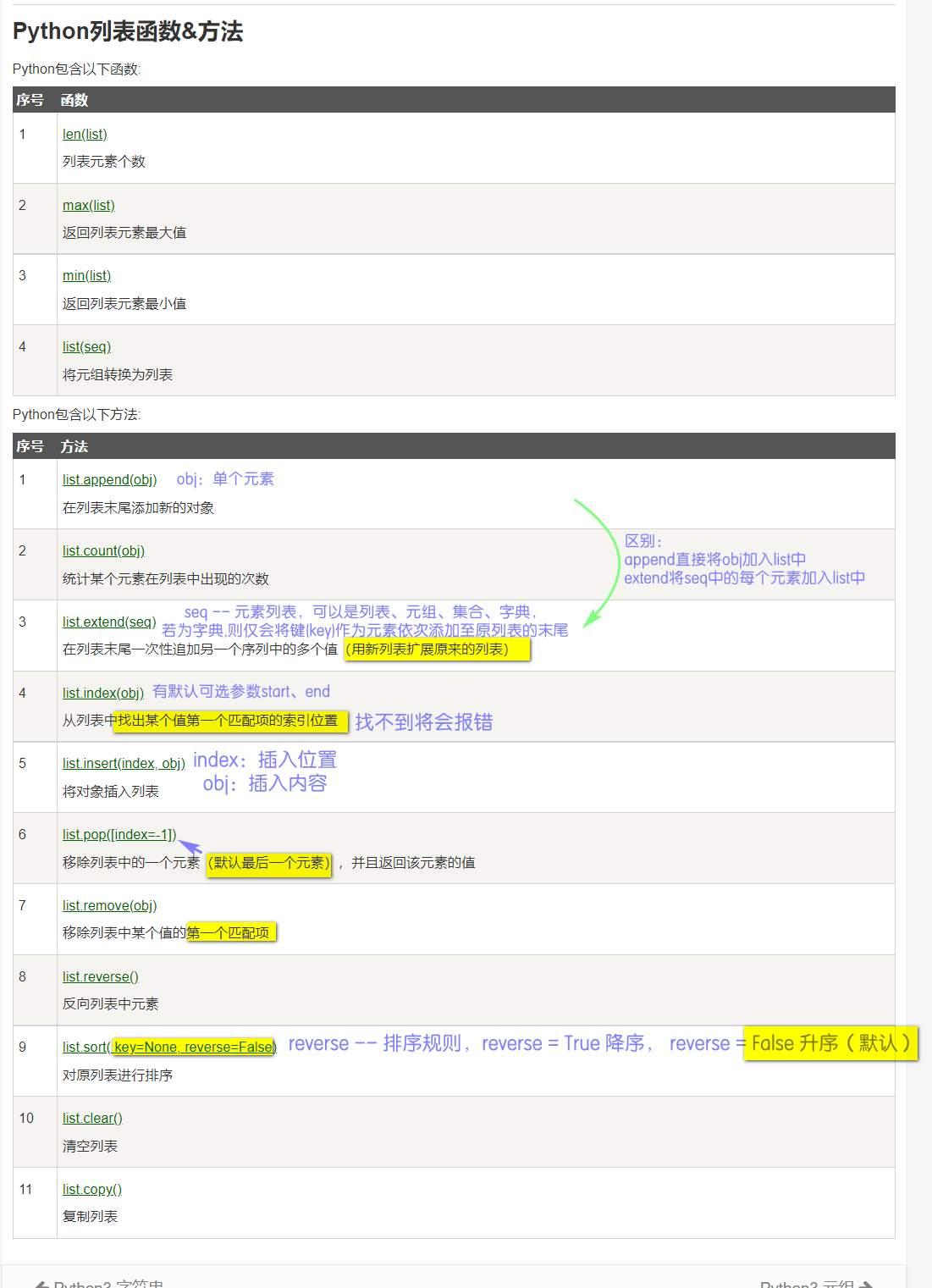Open the list.extend(seq) method link
932x1288 pixels.
(x=109, y=622)
